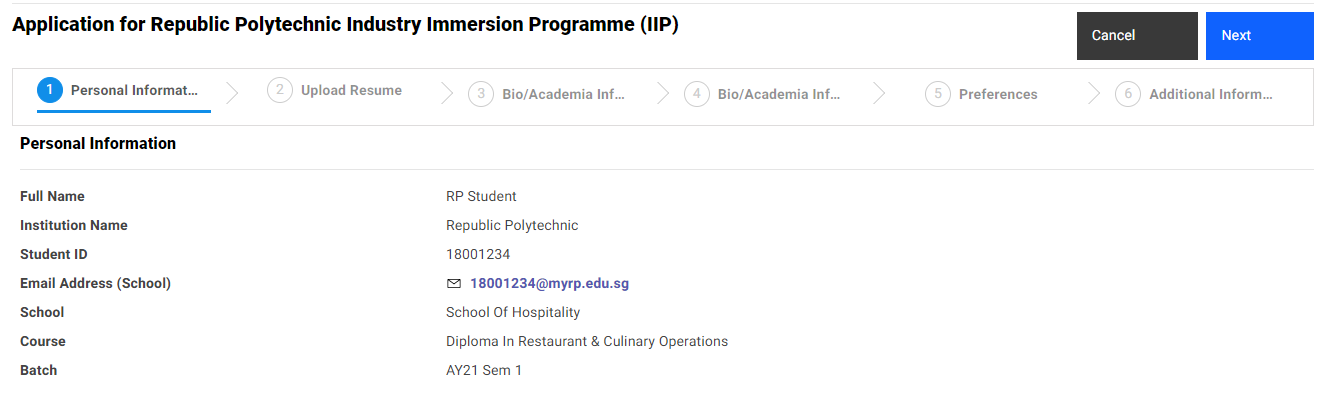Select the step 5 numbered circle

[x=938, y=95]
